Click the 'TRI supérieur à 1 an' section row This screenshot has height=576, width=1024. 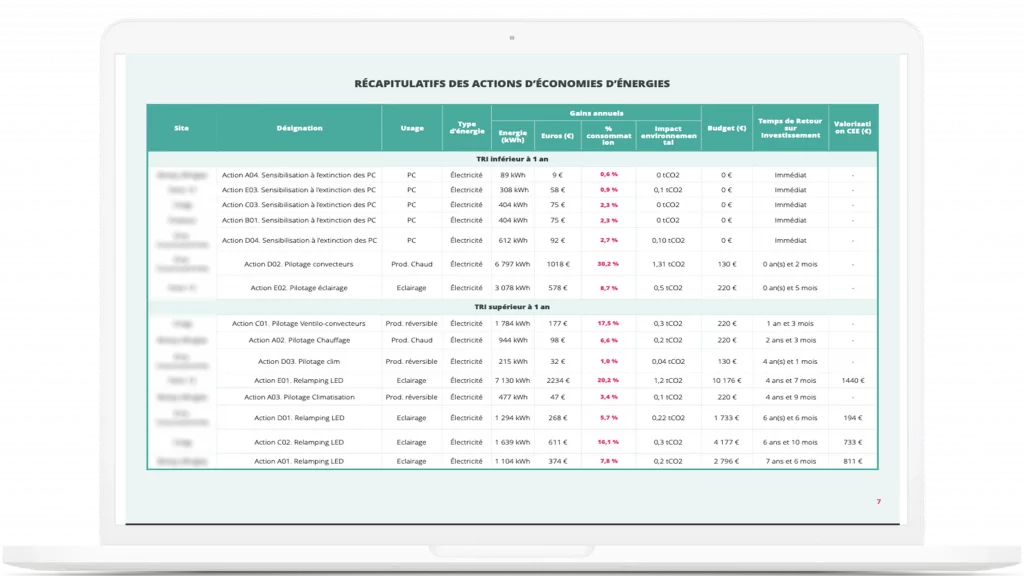(512, 307)
